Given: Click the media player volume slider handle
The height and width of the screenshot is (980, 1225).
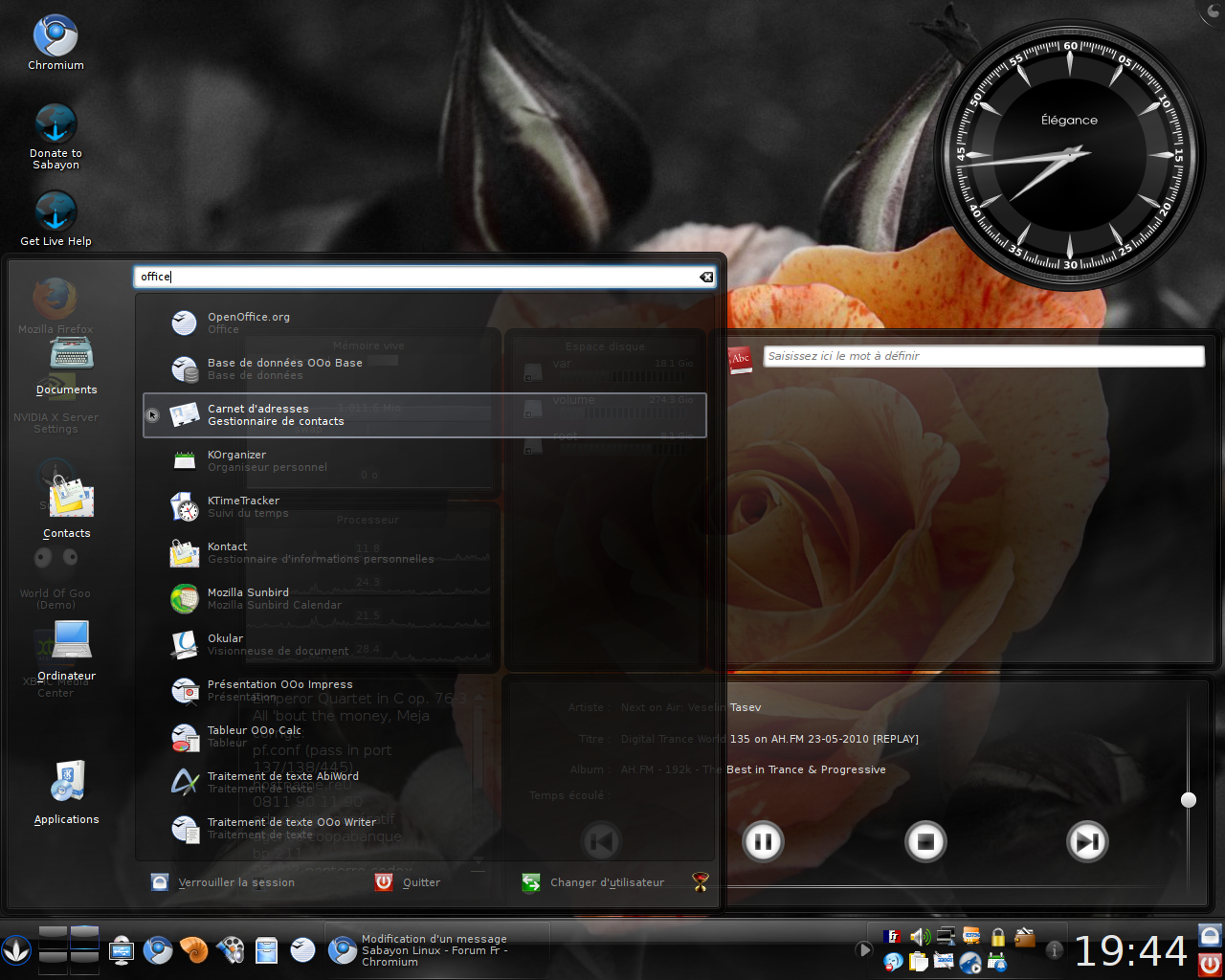Looking at the screenshot, I should pos(1189,800).
